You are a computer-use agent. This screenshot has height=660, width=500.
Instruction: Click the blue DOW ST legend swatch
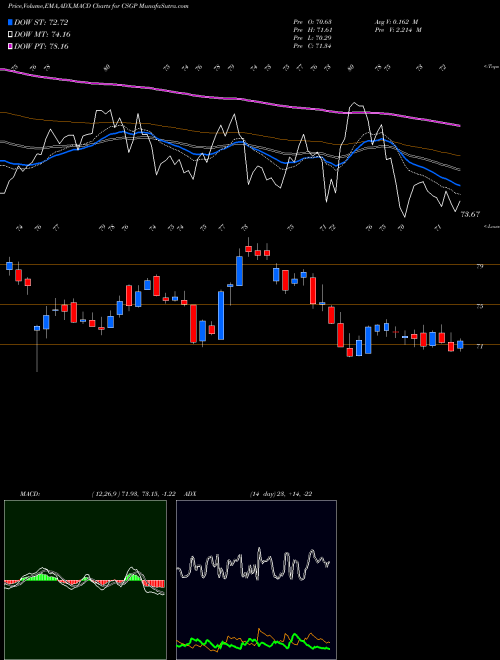(11, 22)
